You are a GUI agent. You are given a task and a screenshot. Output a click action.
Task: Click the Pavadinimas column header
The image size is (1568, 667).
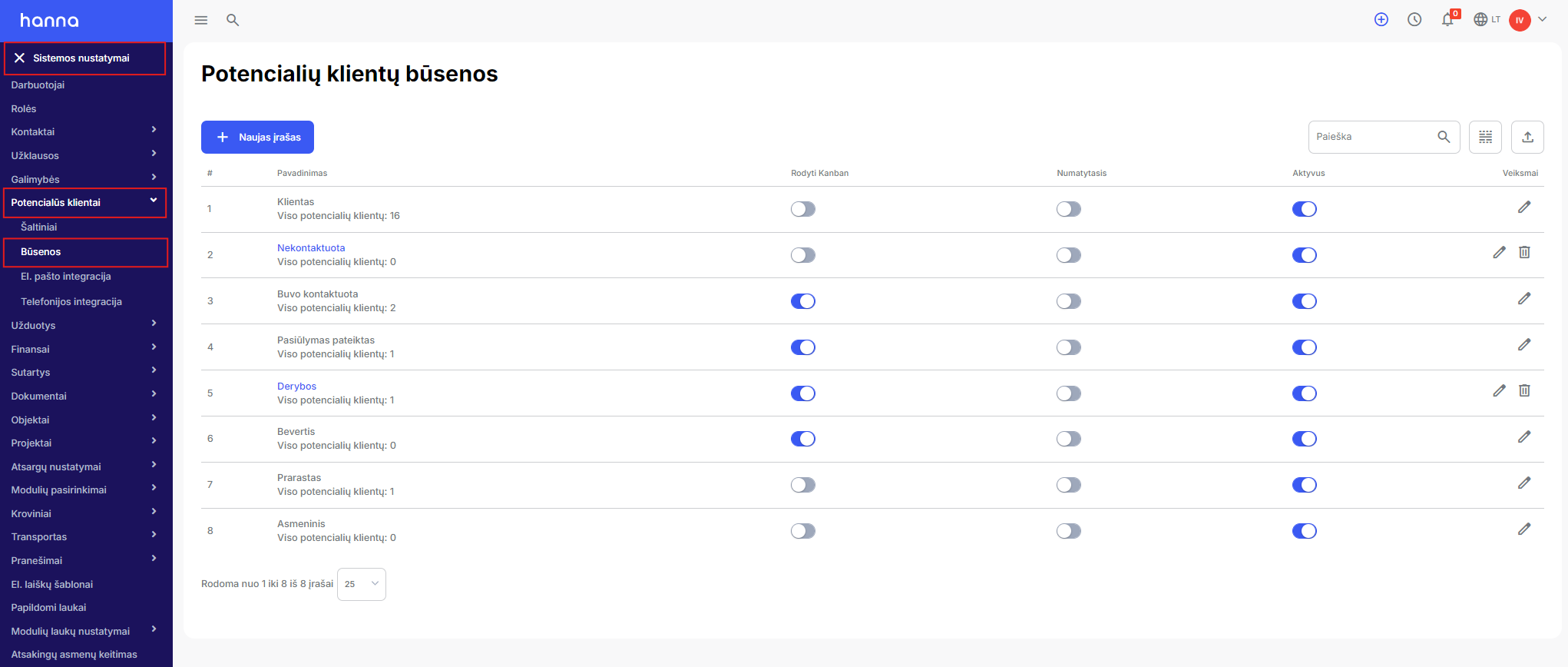pos(302,174)
